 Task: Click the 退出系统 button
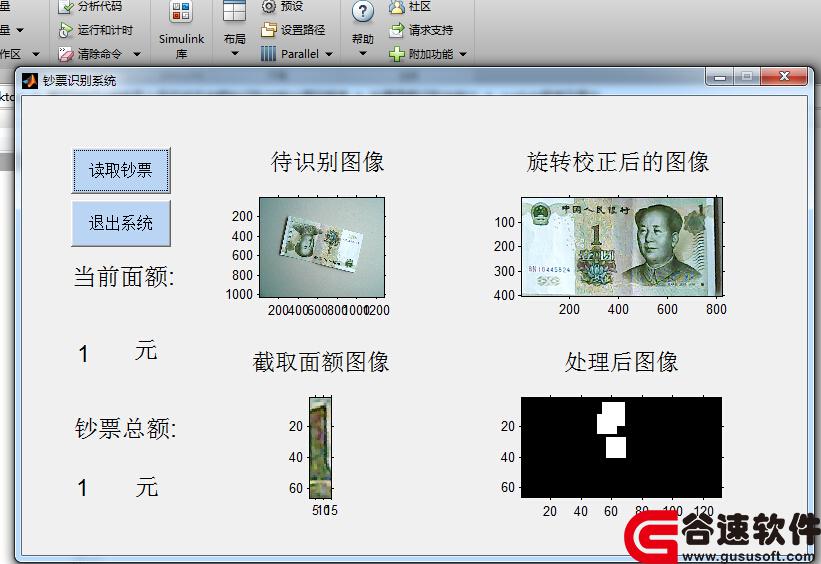[121, 223]
